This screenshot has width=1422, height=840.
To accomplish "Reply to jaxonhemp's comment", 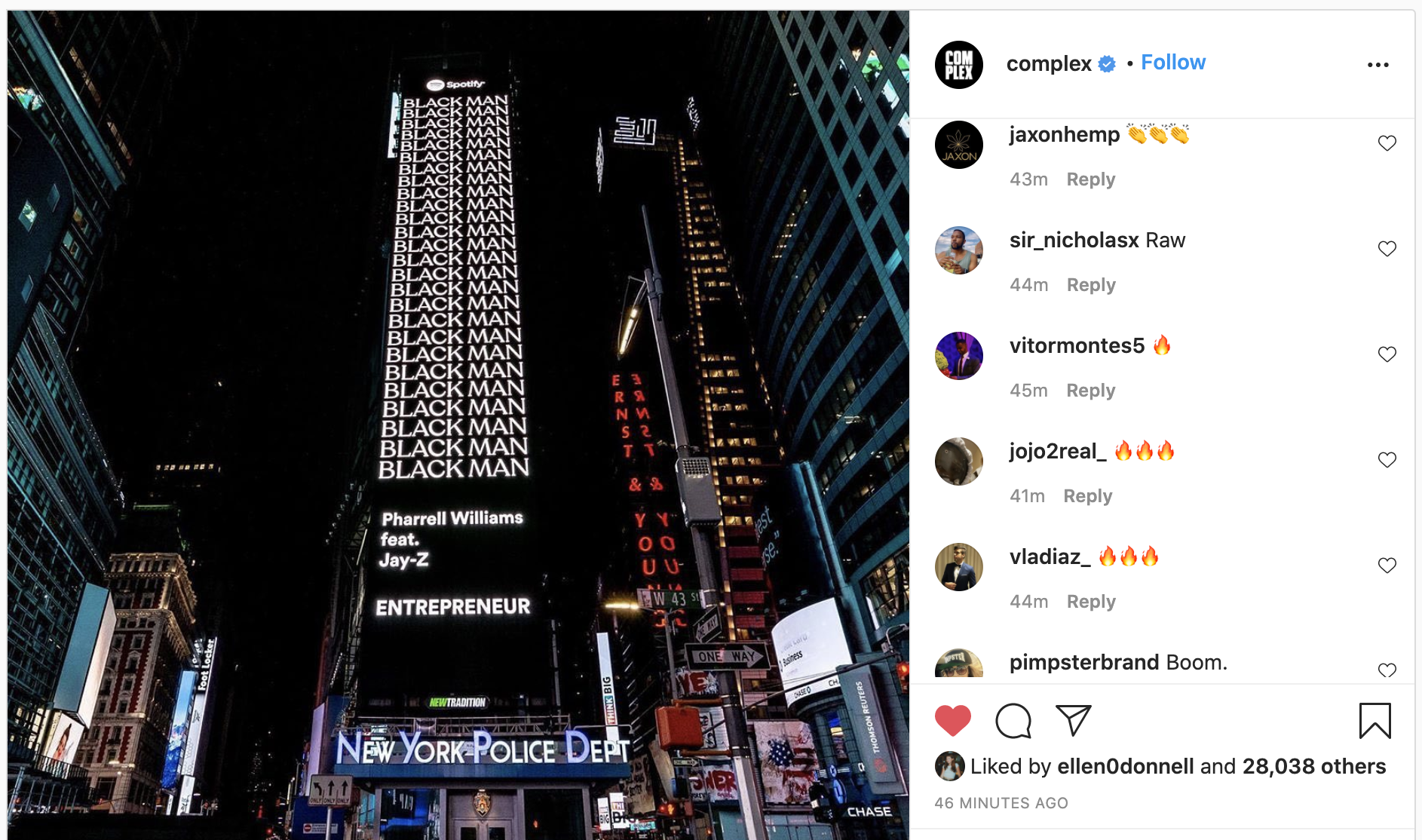I will point(1091,179).
